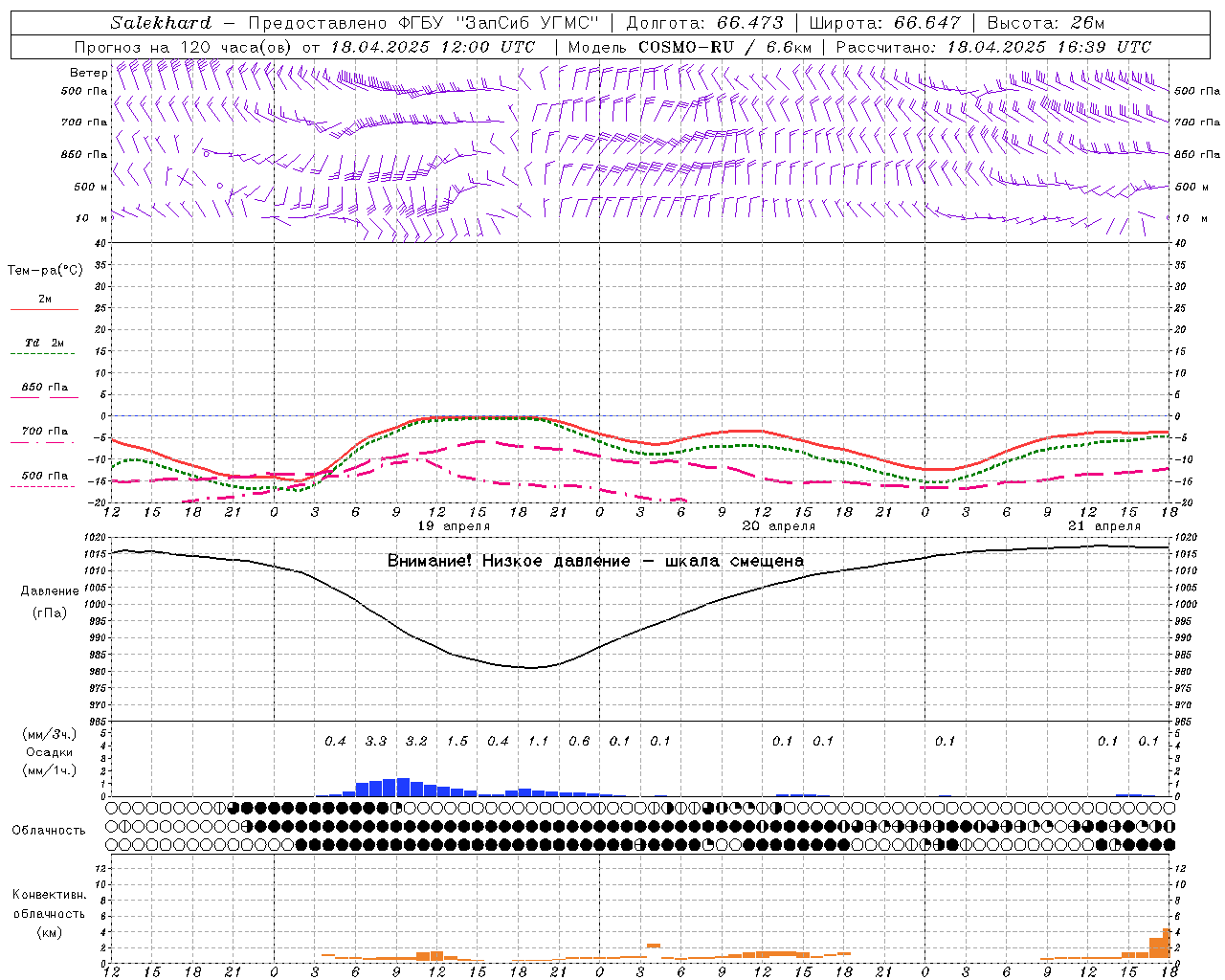This screenshot has width=1225, height=980.
Task: Click the 'Высота: 26м' elevation text
Action: pos(1046,23)
